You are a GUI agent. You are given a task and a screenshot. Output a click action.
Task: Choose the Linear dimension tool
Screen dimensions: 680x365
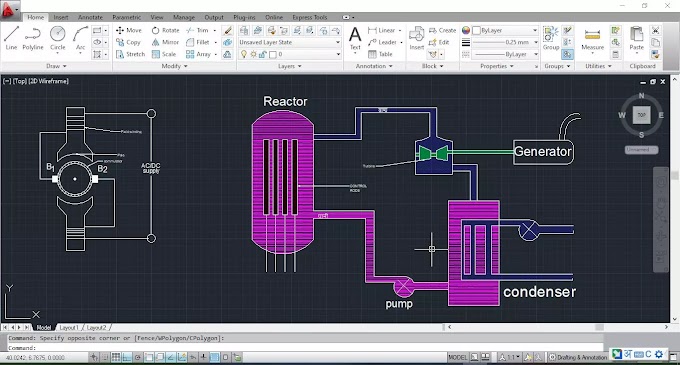click(382, 30)
